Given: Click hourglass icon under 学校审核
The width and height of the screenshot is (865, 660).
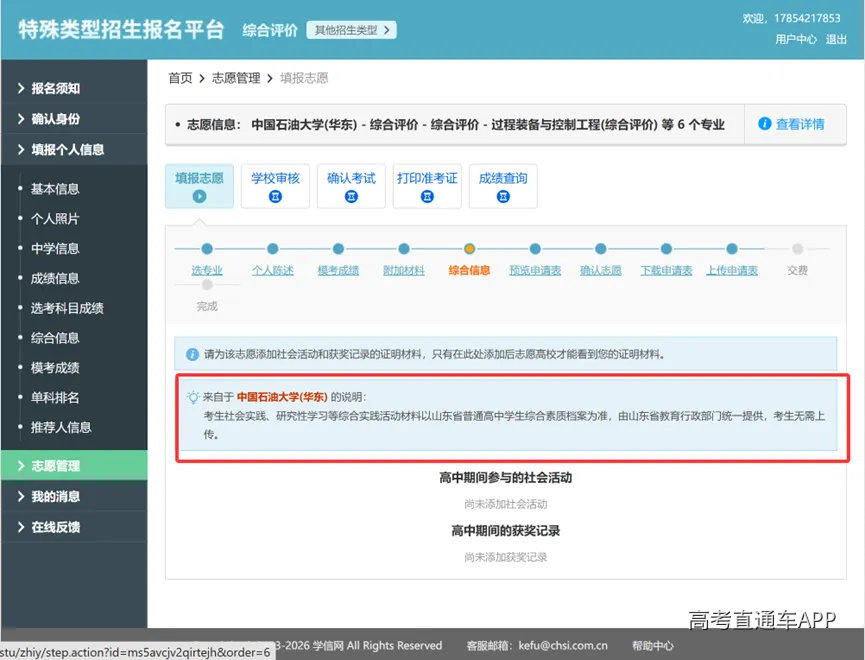Looking at the screenshot, I should pyautogui.click(x=275, y=196).
